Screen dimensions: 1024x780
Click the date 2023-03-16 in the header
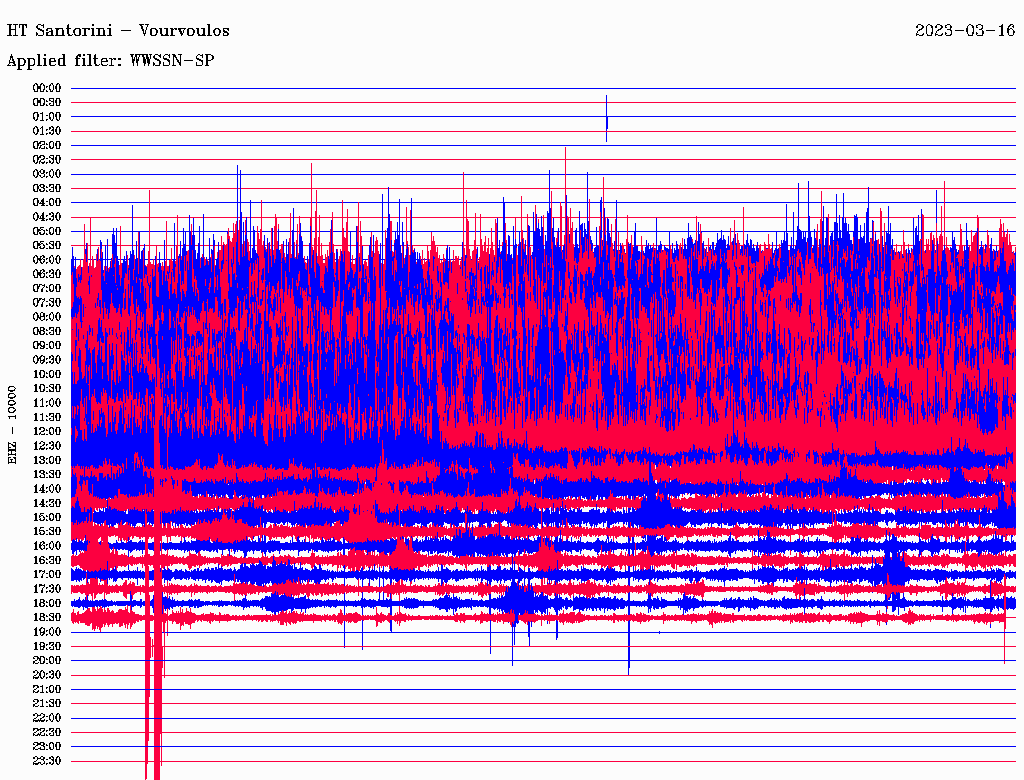[965, 31]
